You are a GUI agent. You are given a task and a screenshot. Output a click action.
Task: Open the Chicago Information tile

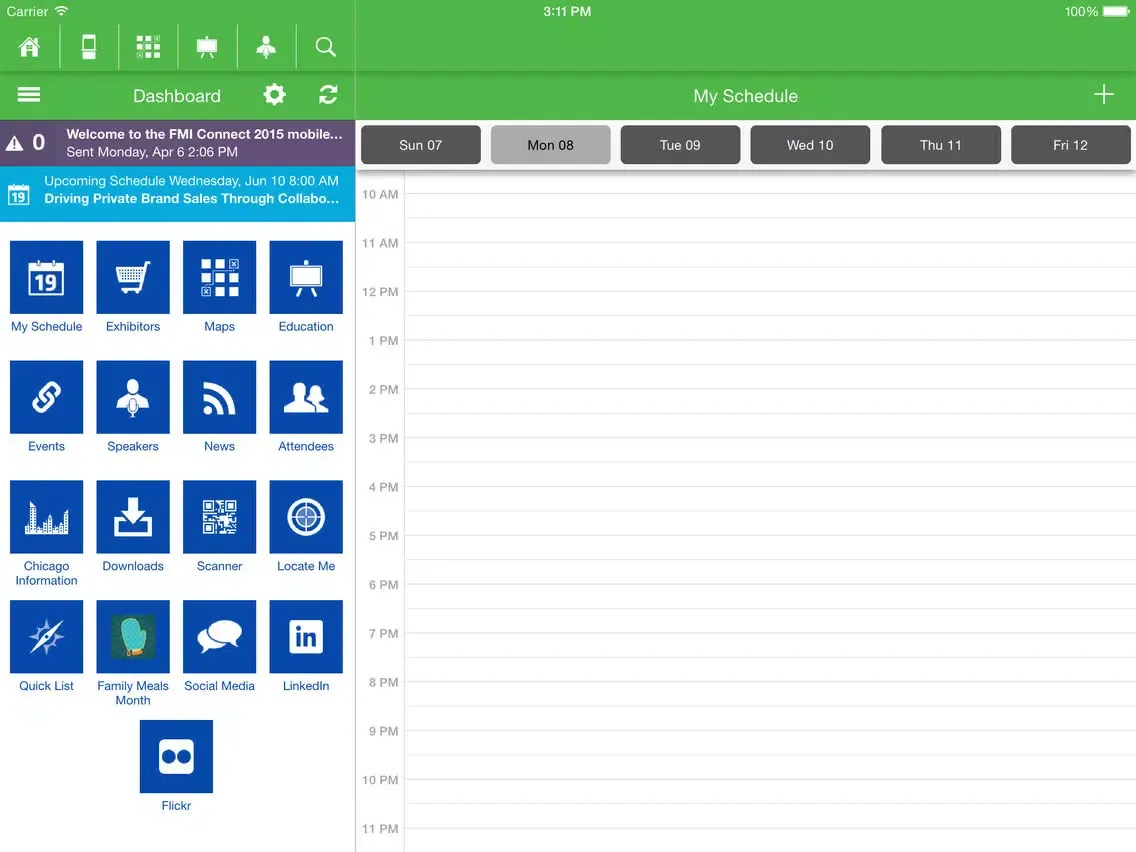pos(46,517)
